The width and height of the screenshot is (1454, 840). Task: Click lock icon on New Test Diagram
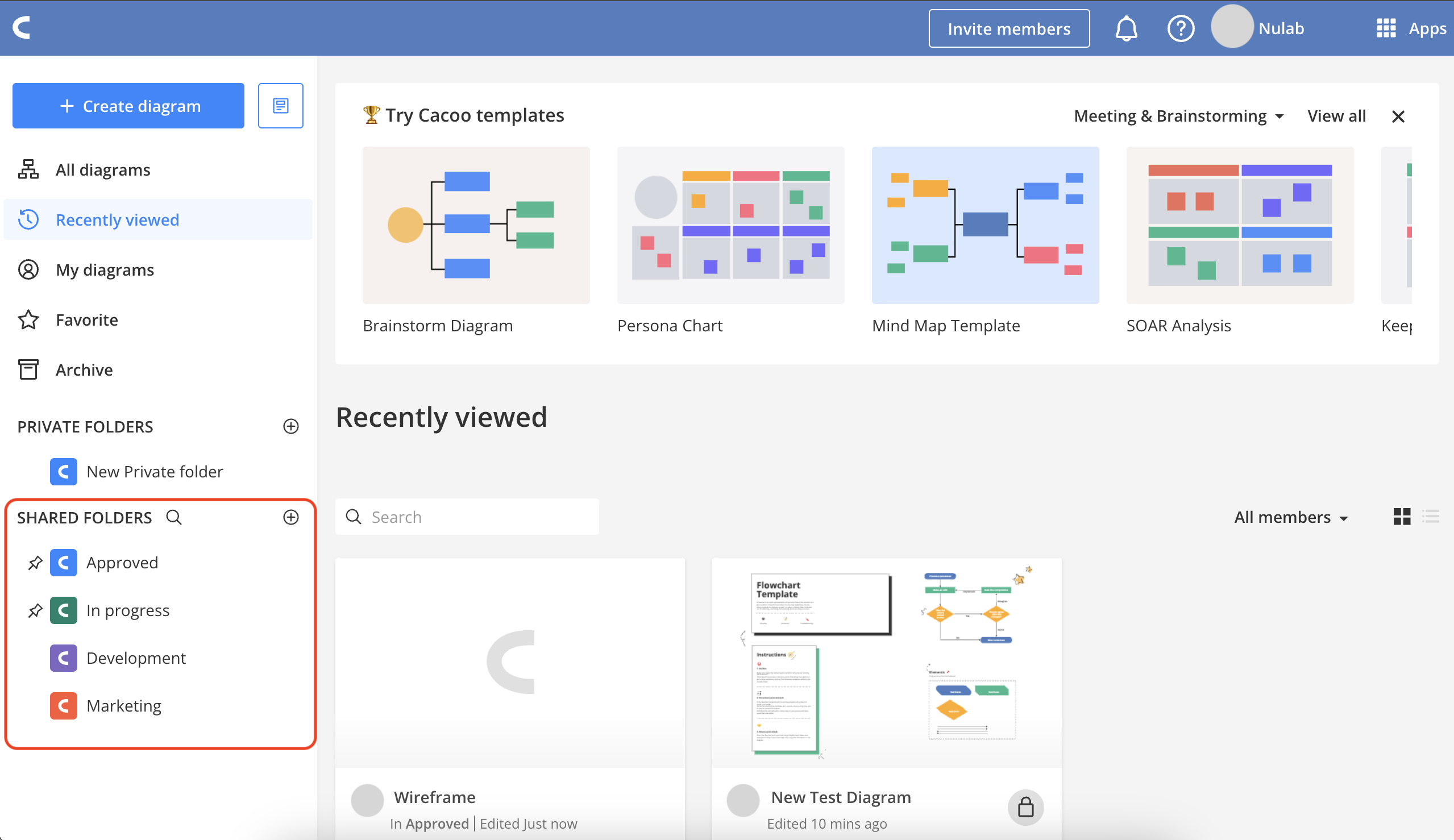point(1025,806)
